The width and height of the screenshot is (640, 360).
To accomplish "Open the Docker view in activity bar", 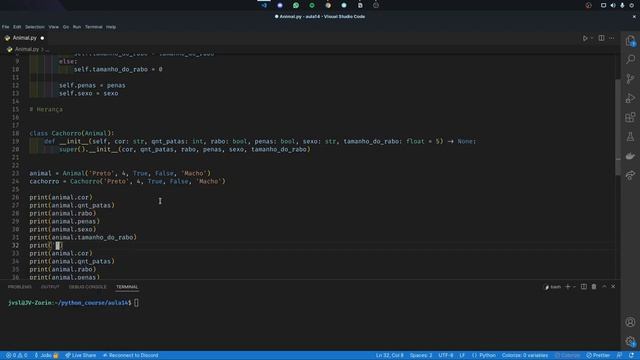I will coord(630,156).
